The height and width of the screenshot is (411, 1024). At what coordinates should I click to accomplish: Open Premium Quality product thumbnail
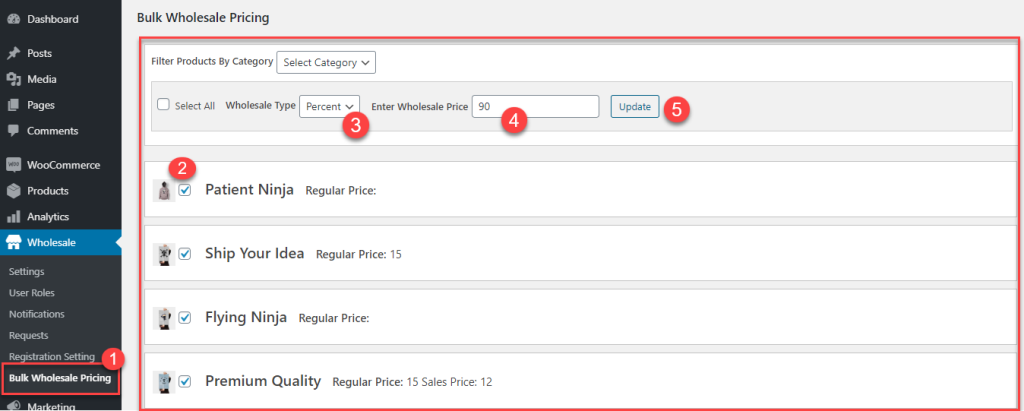[x=164, y=382]
